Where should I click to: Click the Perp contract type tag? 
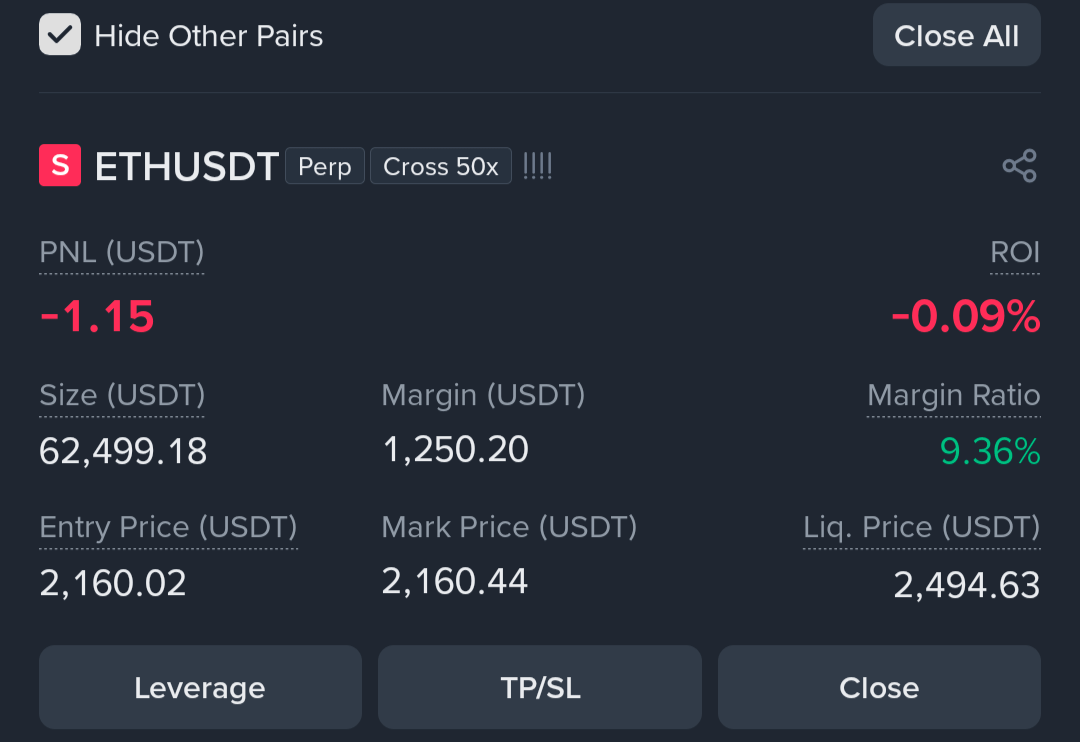click(x=324, y=166)
